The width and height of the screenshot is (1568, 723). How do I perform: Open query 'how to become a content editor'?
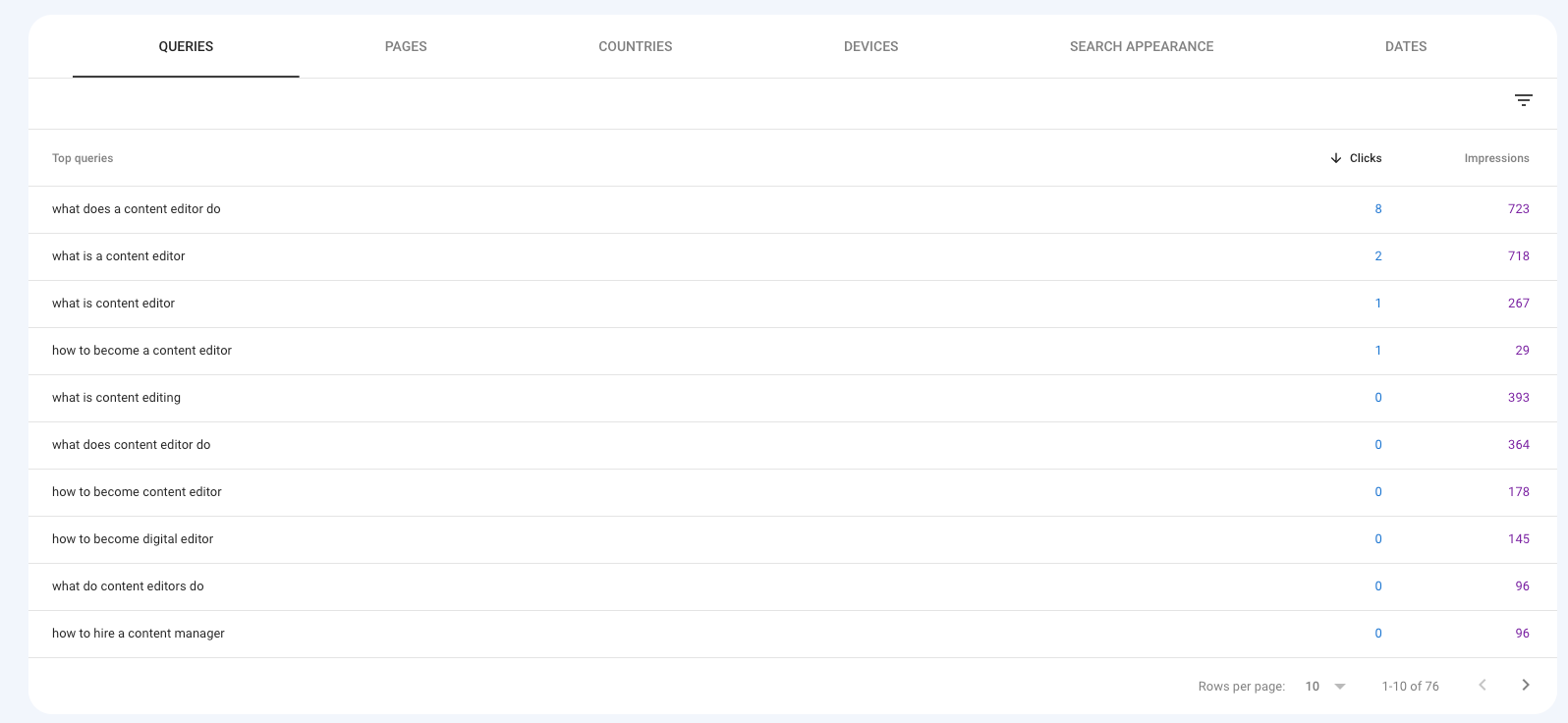141,351
